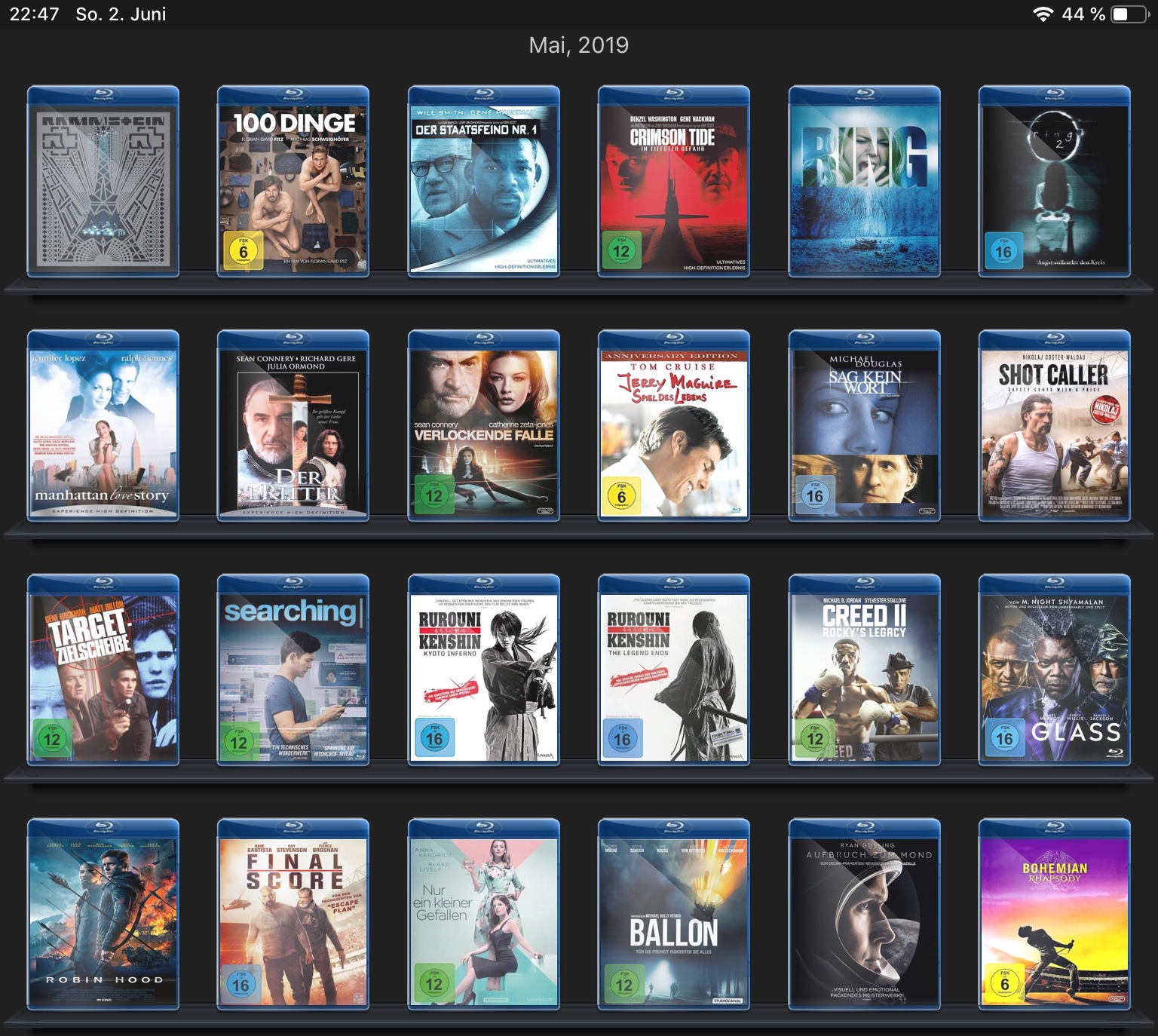Viewport: 1158px width, 1036px height.
Task: Open the 100 Dinge Blu-ray cover
Action: point(293,182)
